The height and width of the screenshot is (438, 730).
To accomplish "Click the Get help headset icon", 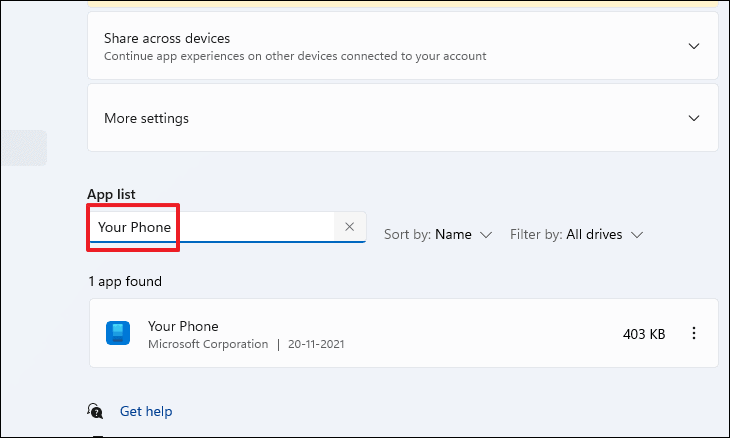I will coord(95,411).
